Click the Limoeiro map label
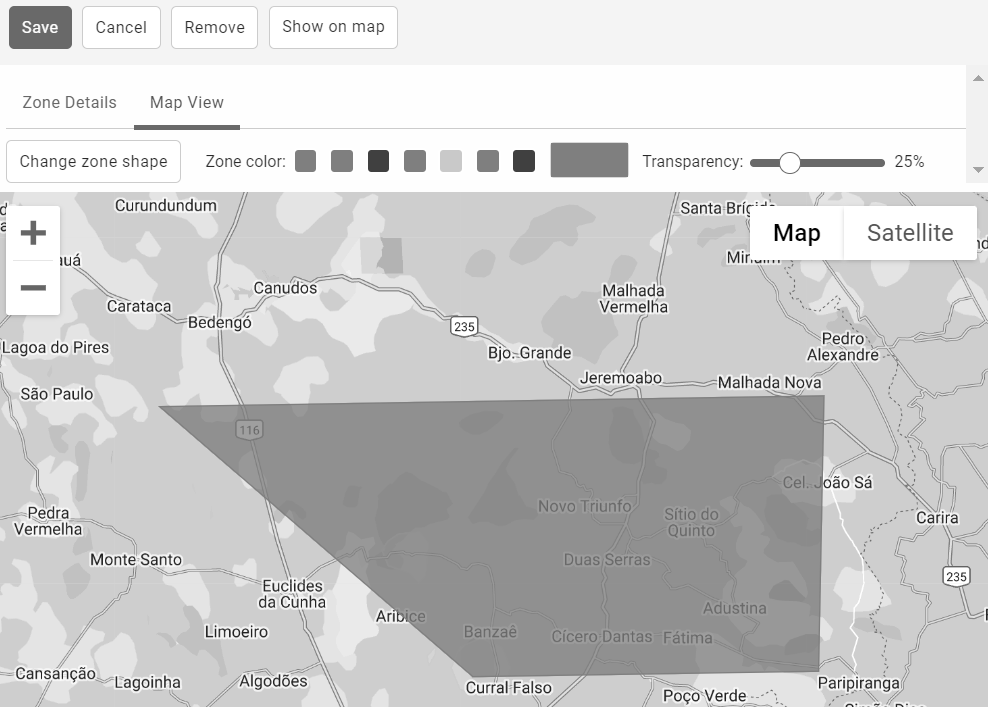 [x=236, y=631]
